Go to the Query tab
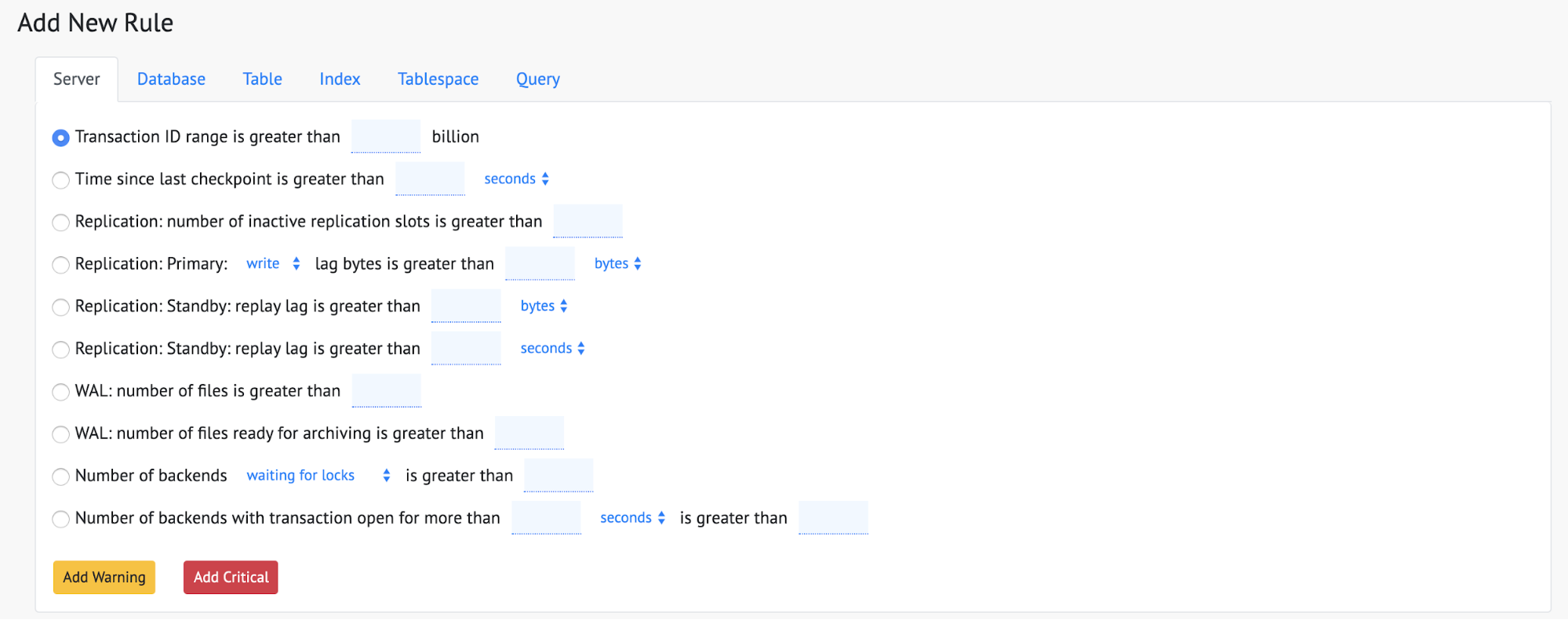Viewport: 1568px width, 620px height. tap(538, 79)
